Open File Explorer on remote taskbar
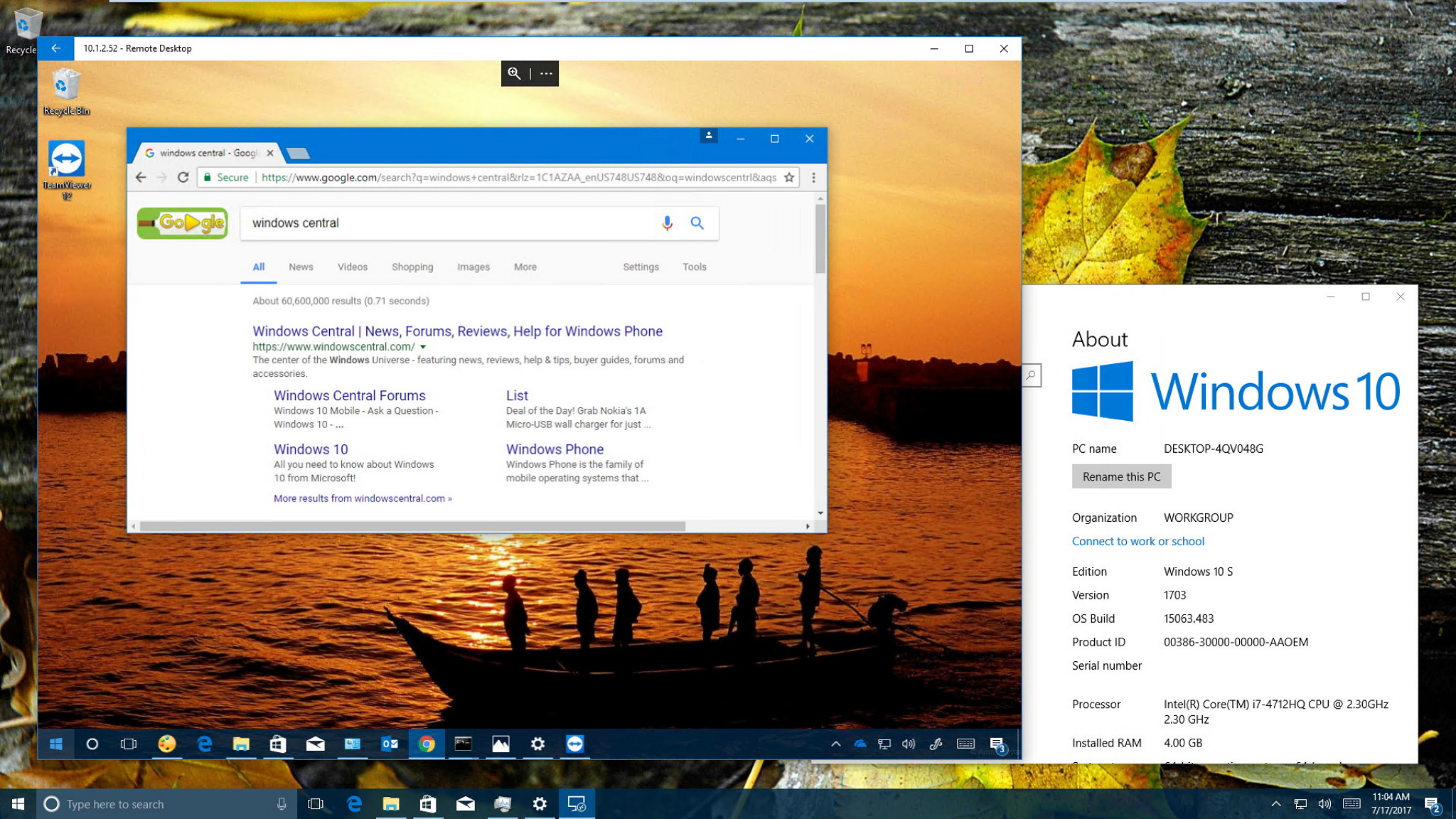 coord(241,744)
